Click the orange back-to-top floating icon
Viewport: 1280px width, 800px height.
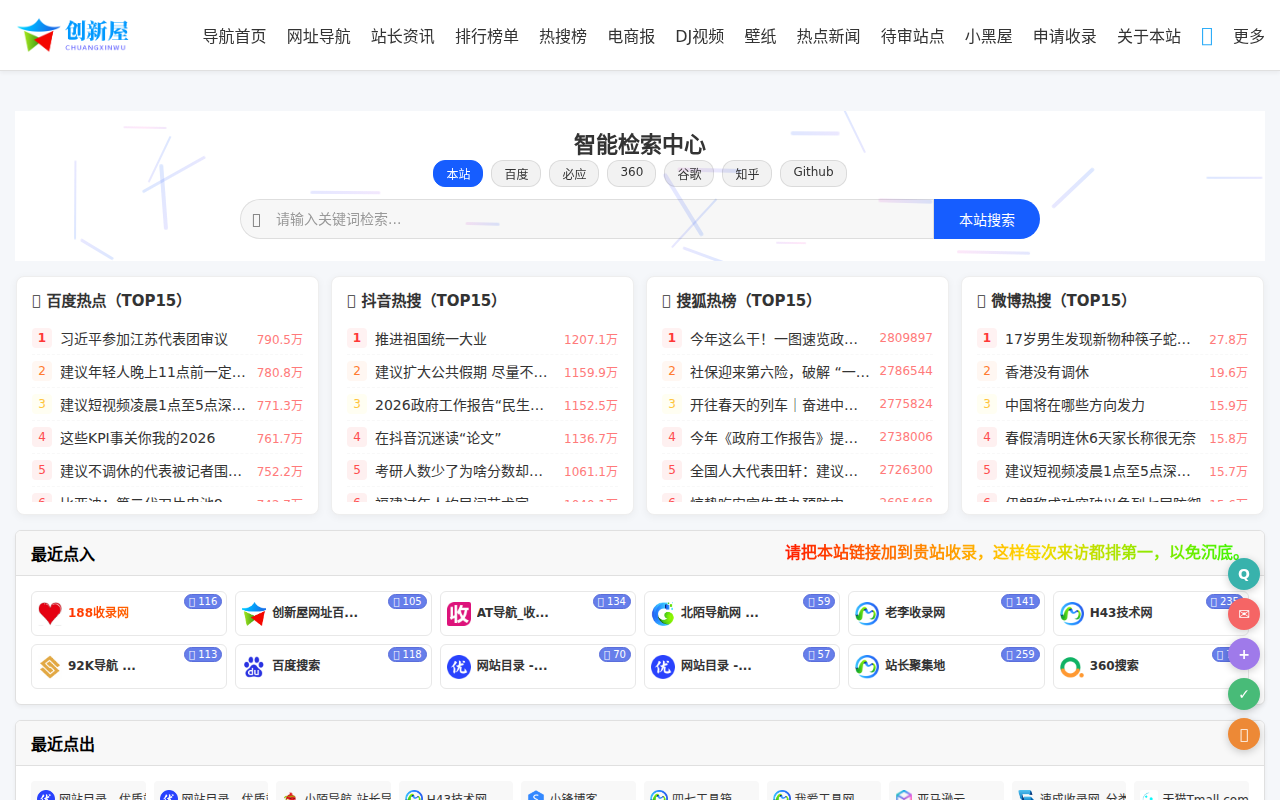coord(1243,733)
